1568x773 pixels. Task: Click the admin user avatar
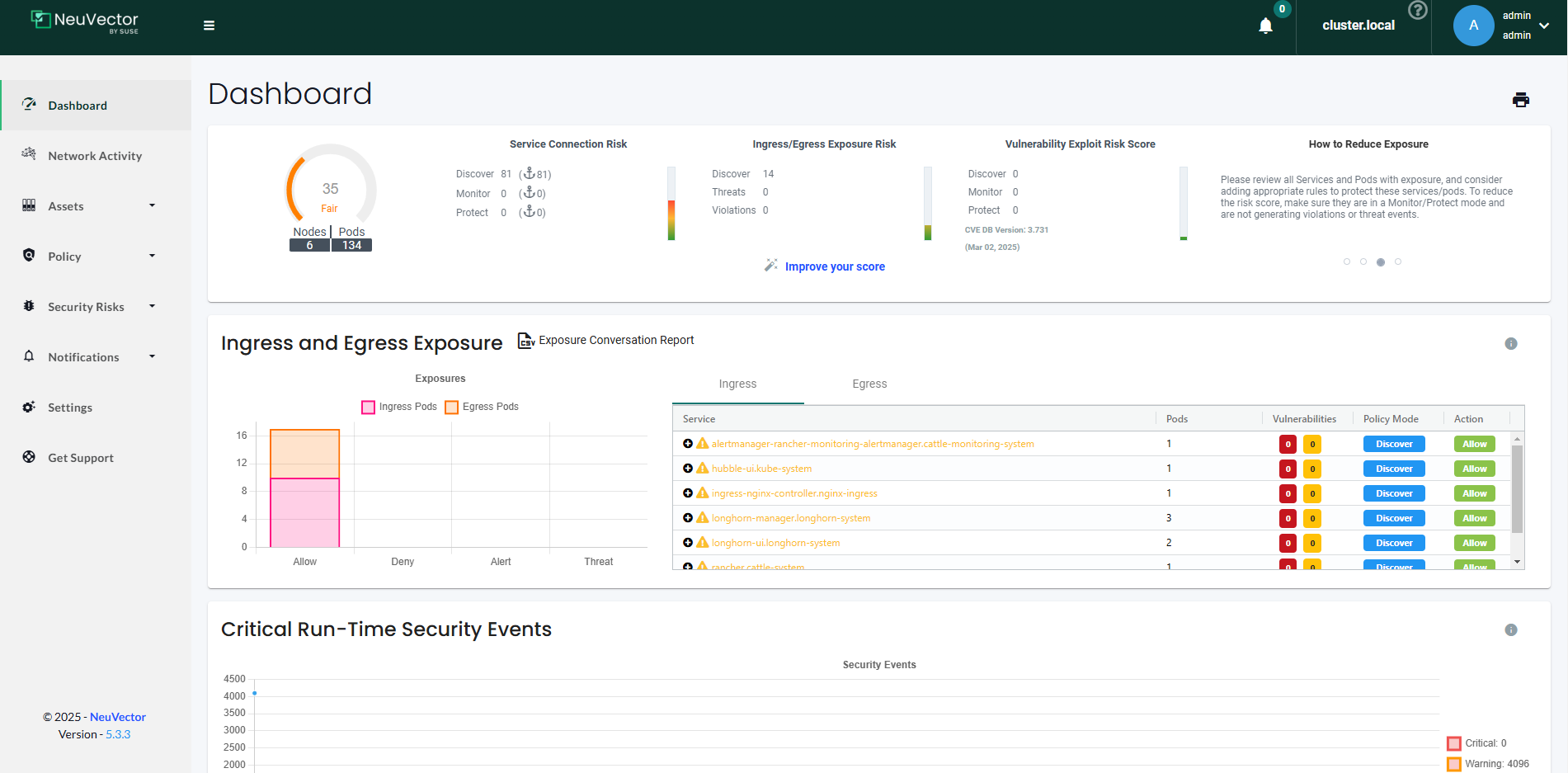[1473, 26]
